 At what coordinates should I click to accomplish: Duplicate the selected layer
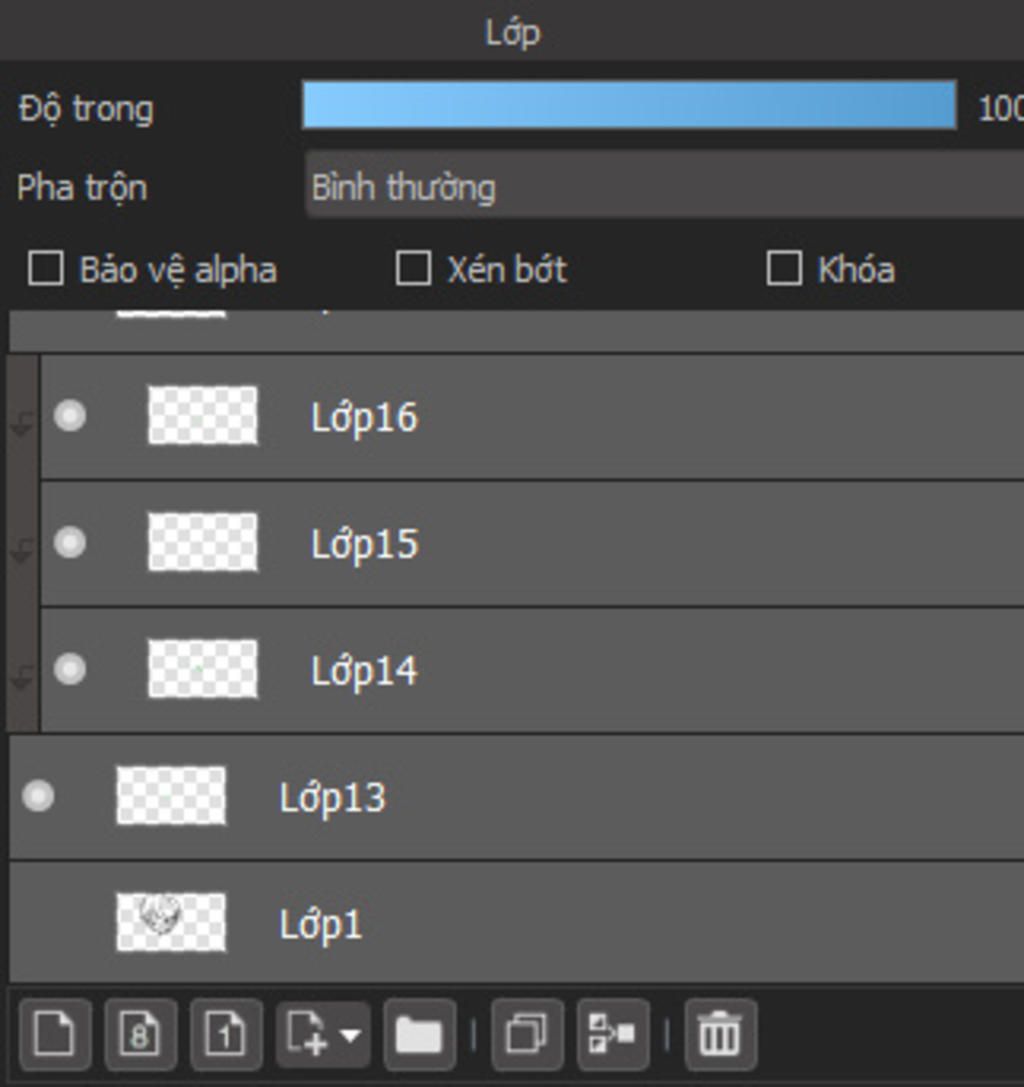pos(527,1034)
